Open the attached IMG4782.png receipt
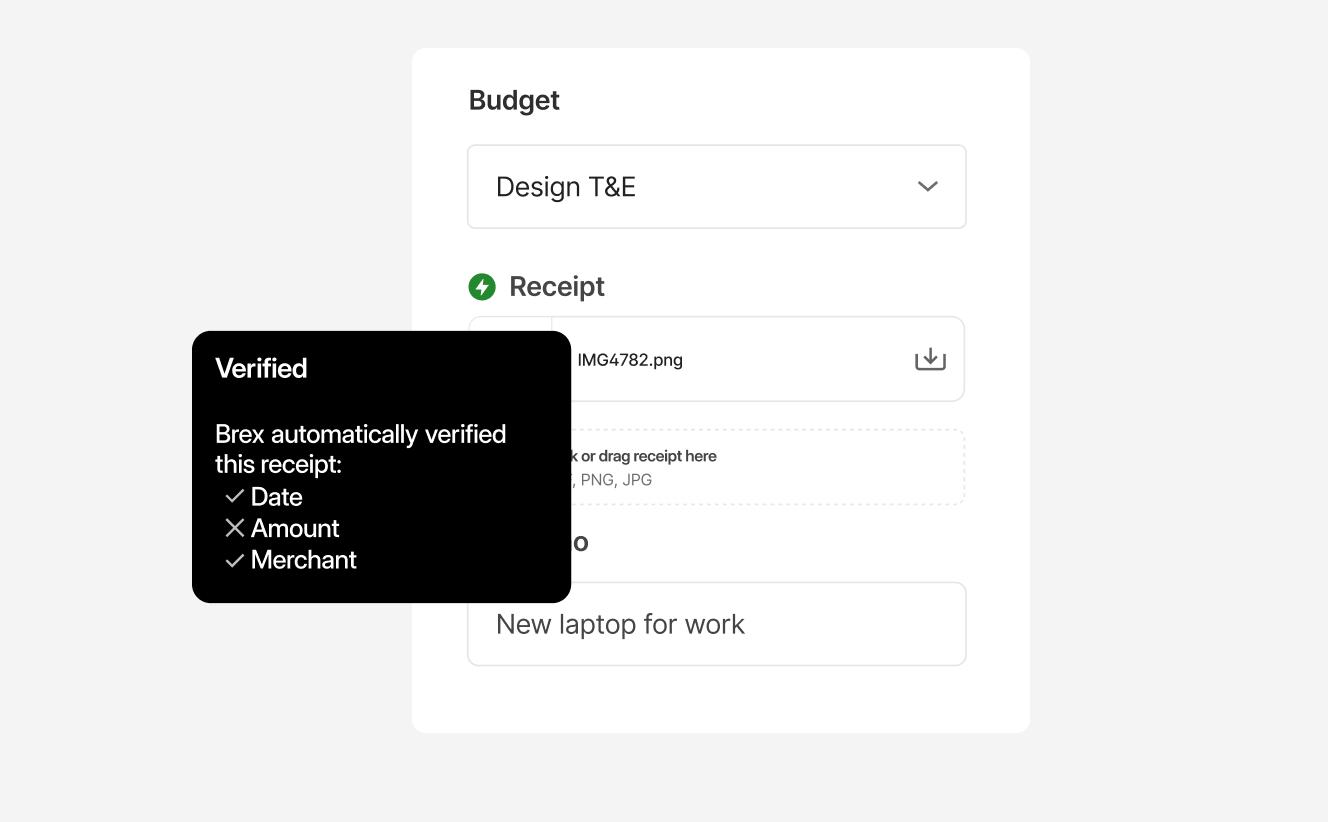1328x822 pixels. point(629,359)
